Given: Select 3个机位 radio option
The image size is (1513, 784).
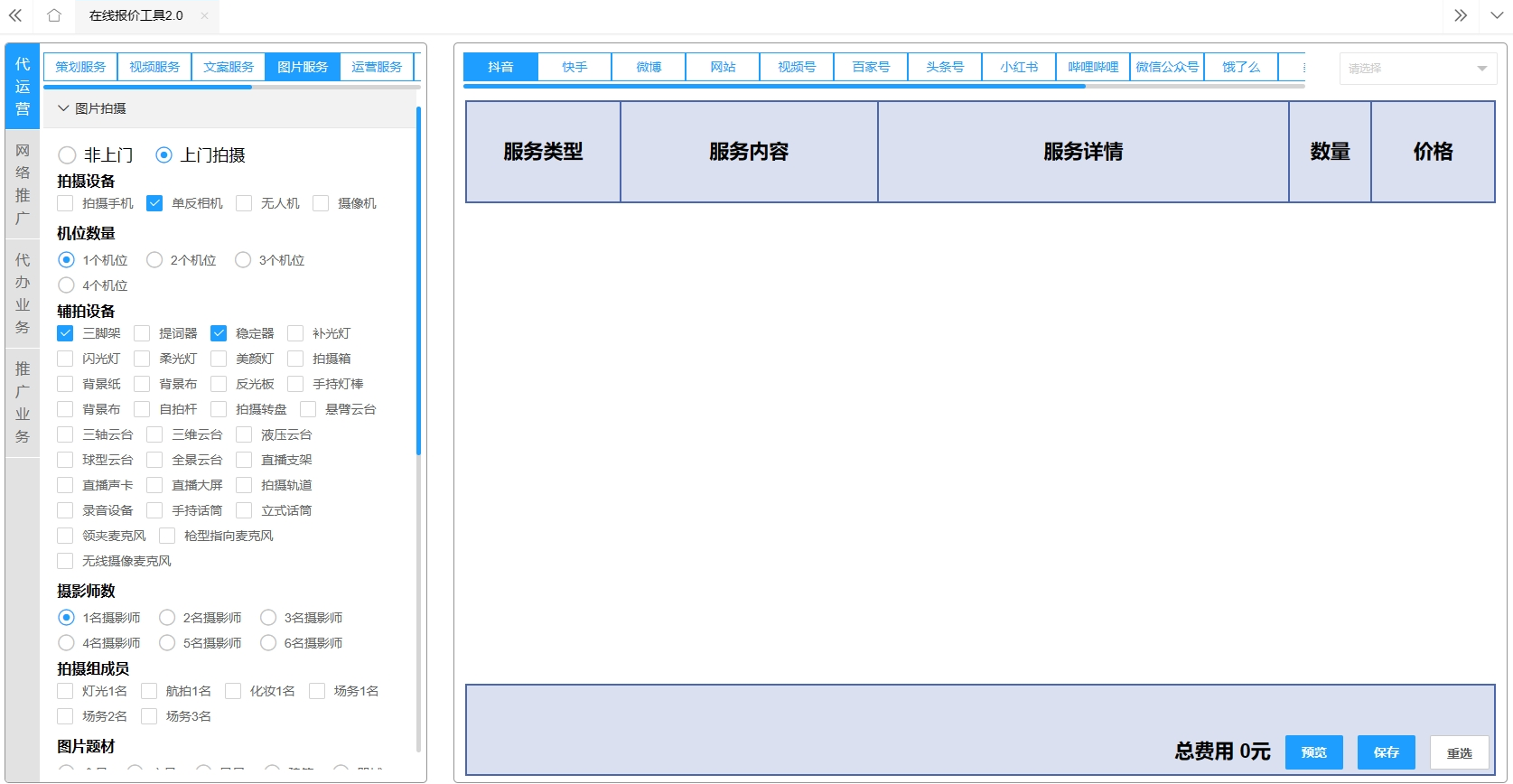Looking at the screenshot, I should pyautogui.click(x=243, y=260).
